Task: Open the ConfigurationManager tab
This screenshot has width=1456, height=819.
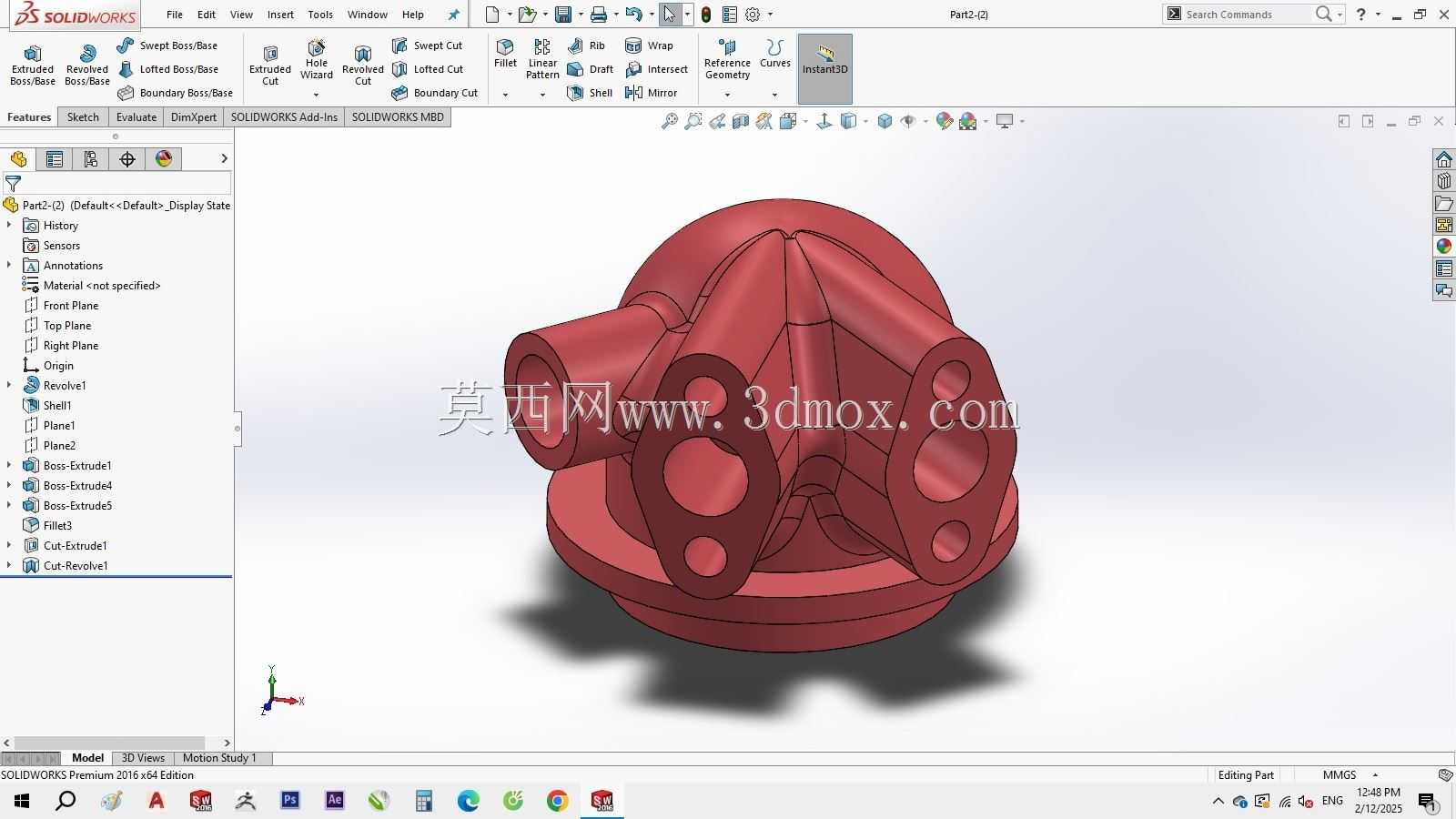Action: [x=91, y=159]
